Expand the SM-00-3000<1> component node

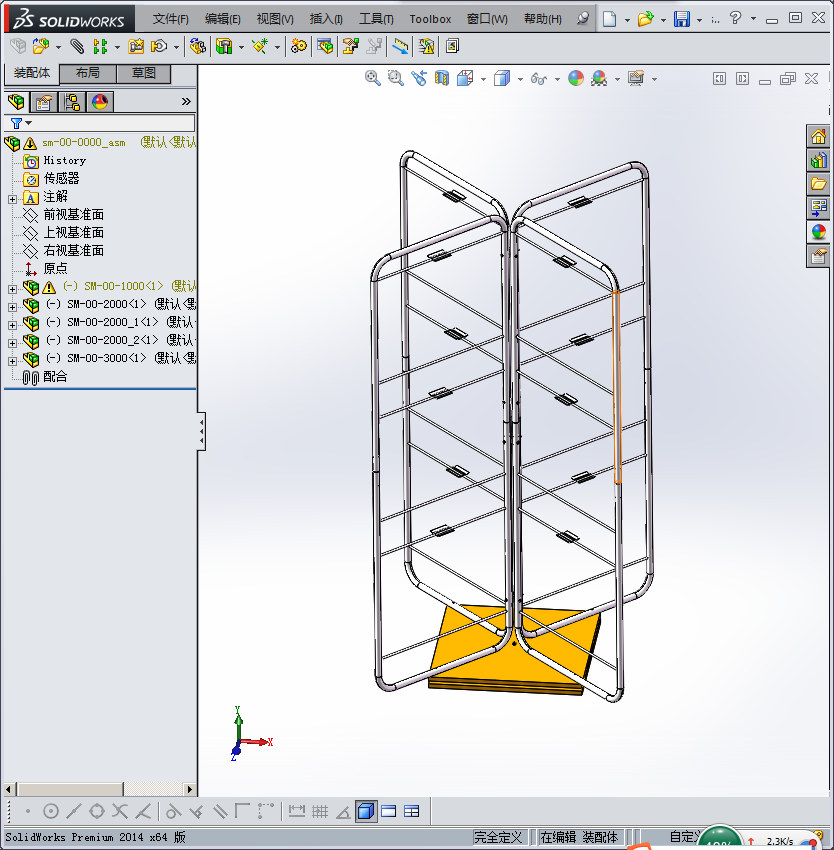(x=12, y=360)
